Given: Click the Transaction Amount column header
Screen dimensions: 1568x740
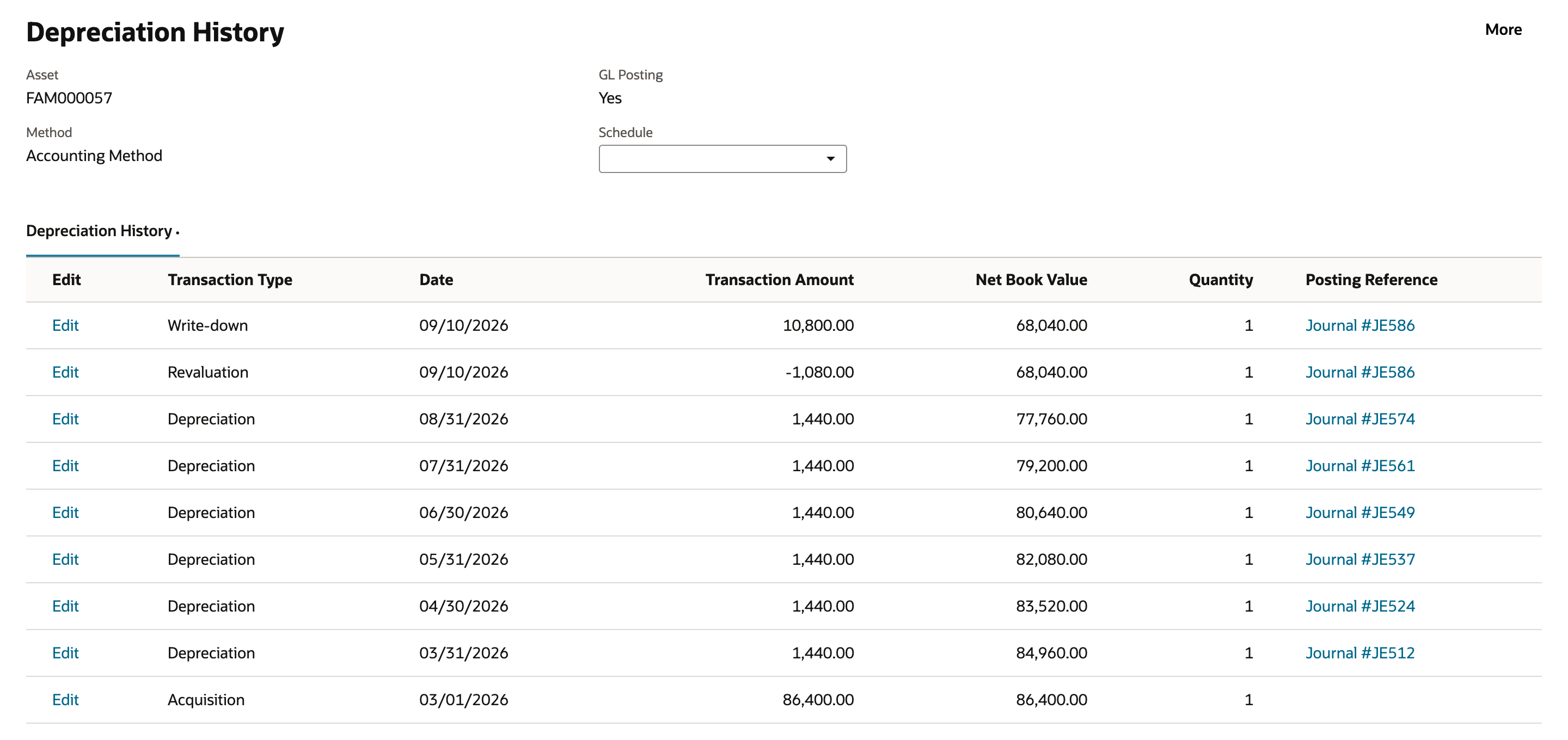Looking at the screenshot, I should [779, 280].
